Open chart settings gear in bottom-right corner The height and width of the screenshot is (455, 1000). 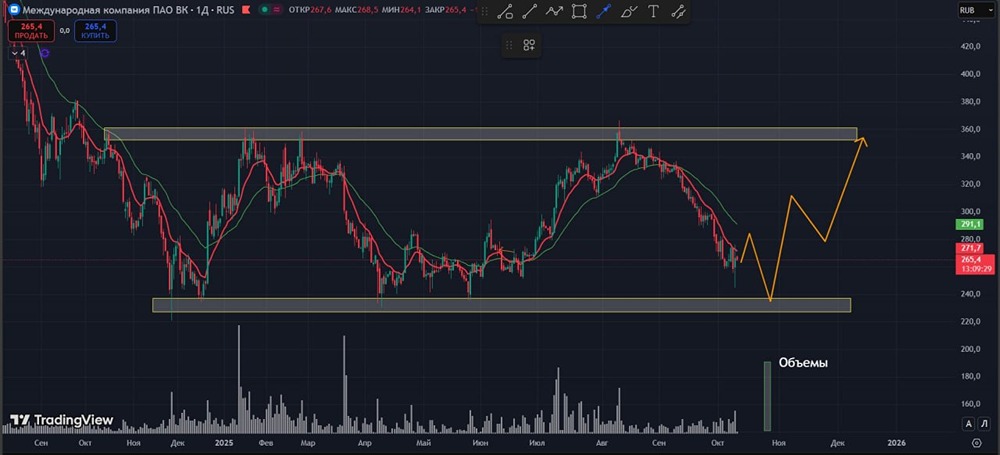pos(976,441)
